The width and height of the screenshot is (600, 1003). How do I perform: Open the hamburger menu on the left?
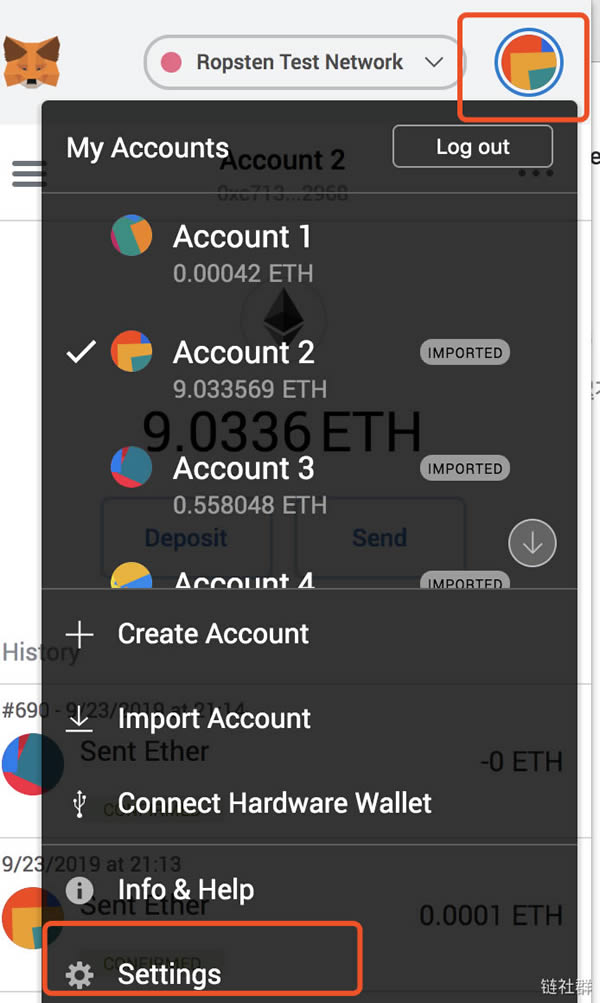(29, 173)
